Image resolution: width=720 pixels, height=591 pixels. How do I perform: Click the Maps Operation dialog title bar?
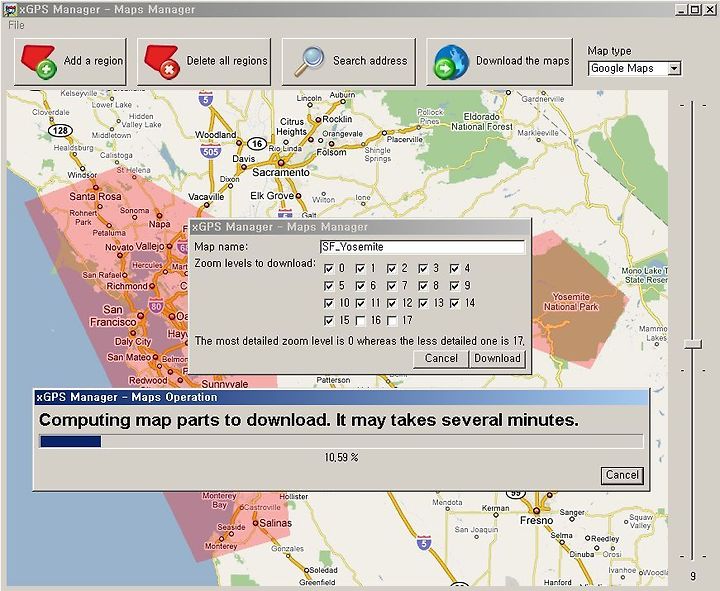(342, 397)
